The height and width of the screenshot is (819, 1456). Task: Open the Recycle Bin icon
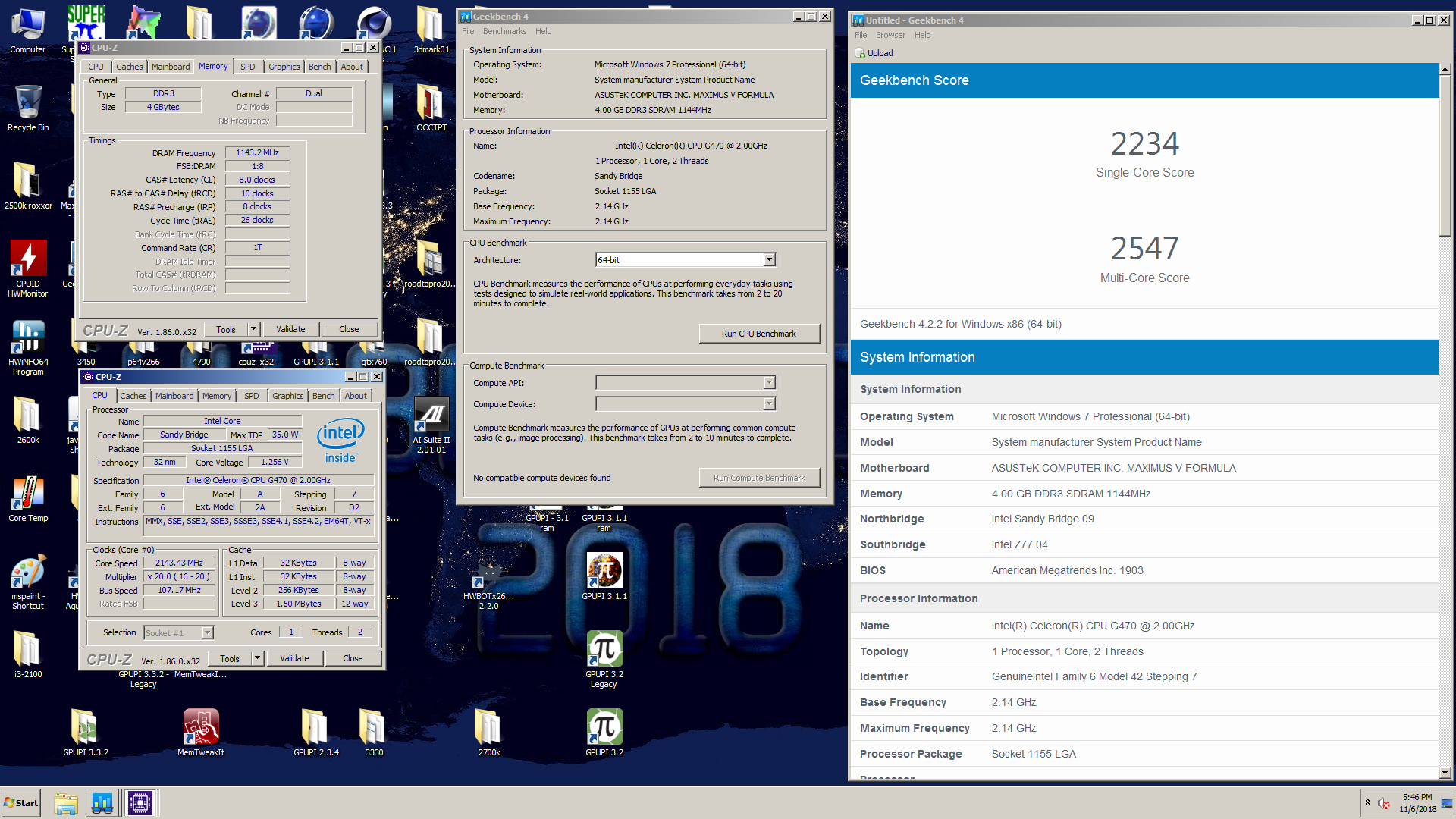(28, 108)
